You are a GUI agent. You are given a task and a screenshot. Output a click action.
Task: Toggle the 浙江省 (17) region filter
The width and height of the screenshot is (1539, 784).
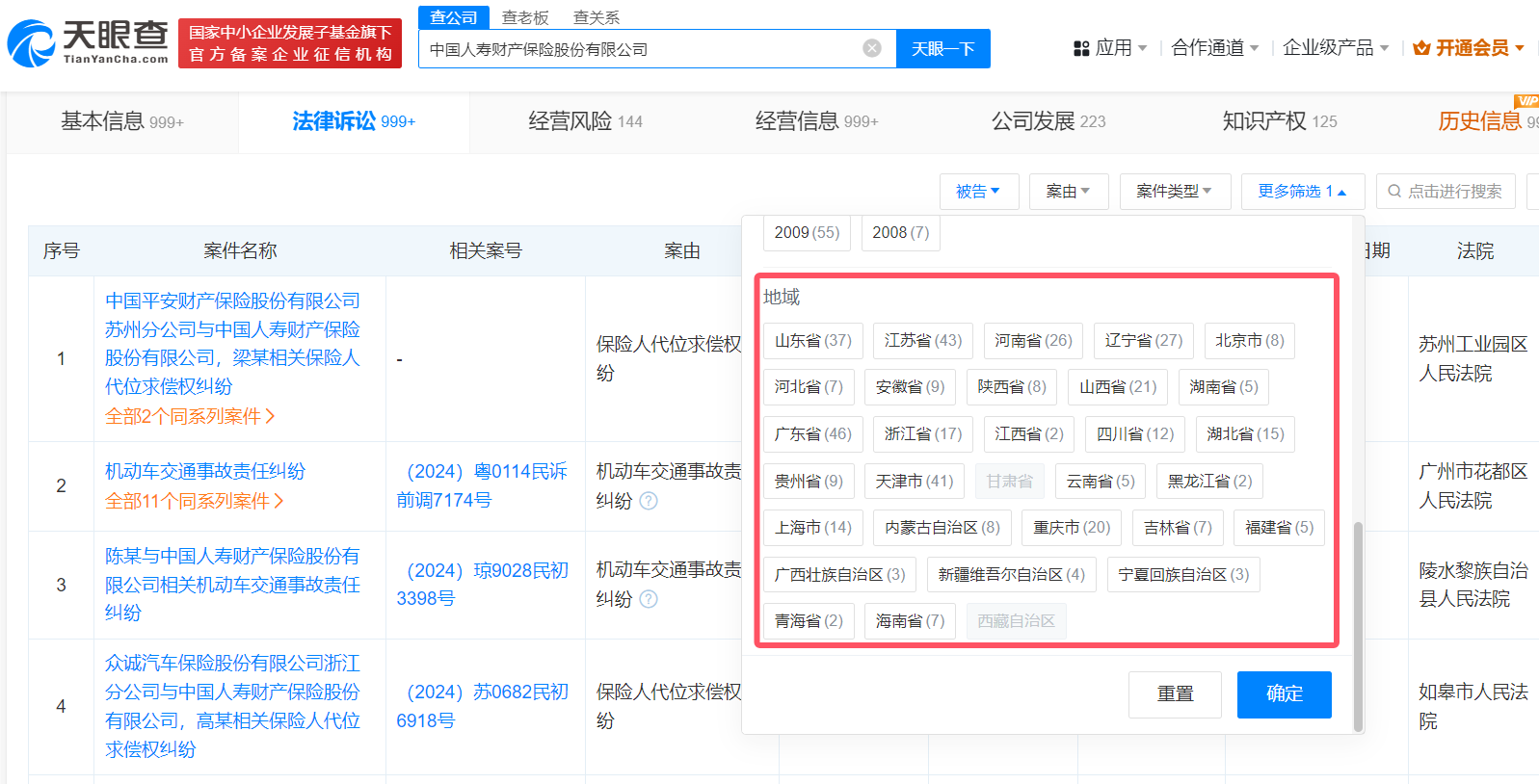[923, 433]
